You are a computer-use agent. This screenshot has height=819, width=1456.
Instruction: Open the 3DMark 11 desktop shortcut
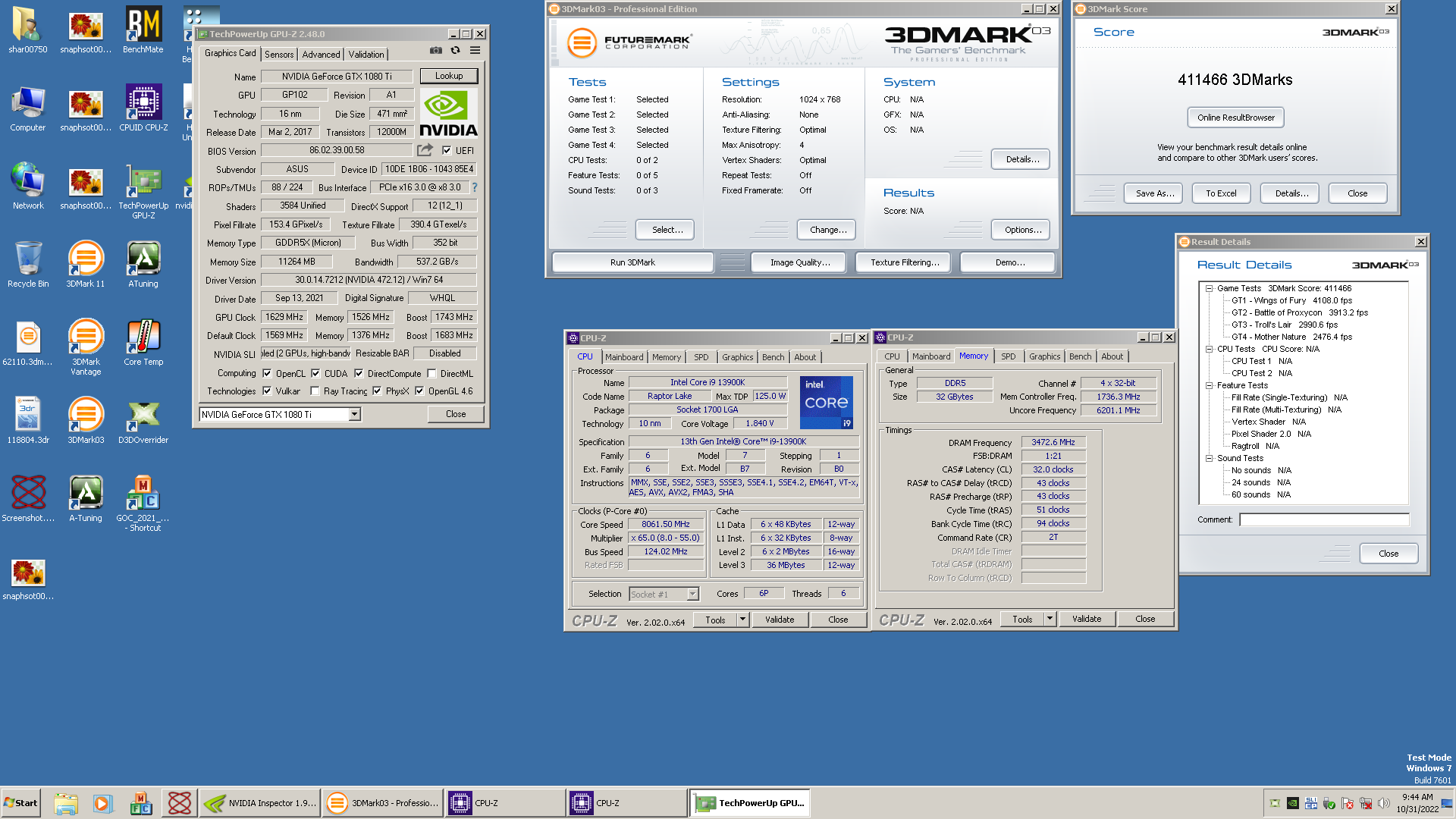(86, 264)
